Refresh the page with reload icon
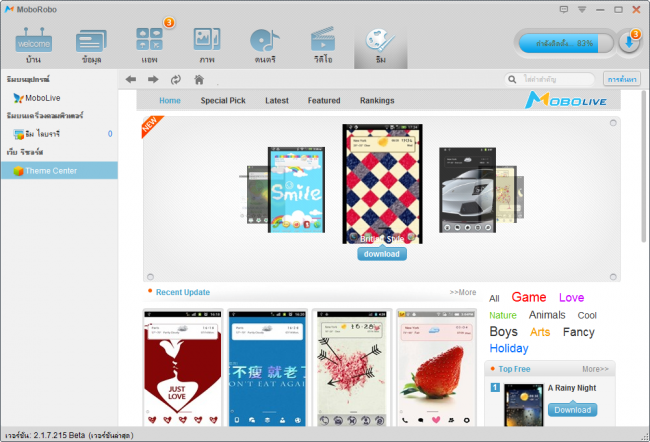 [176, 80]
